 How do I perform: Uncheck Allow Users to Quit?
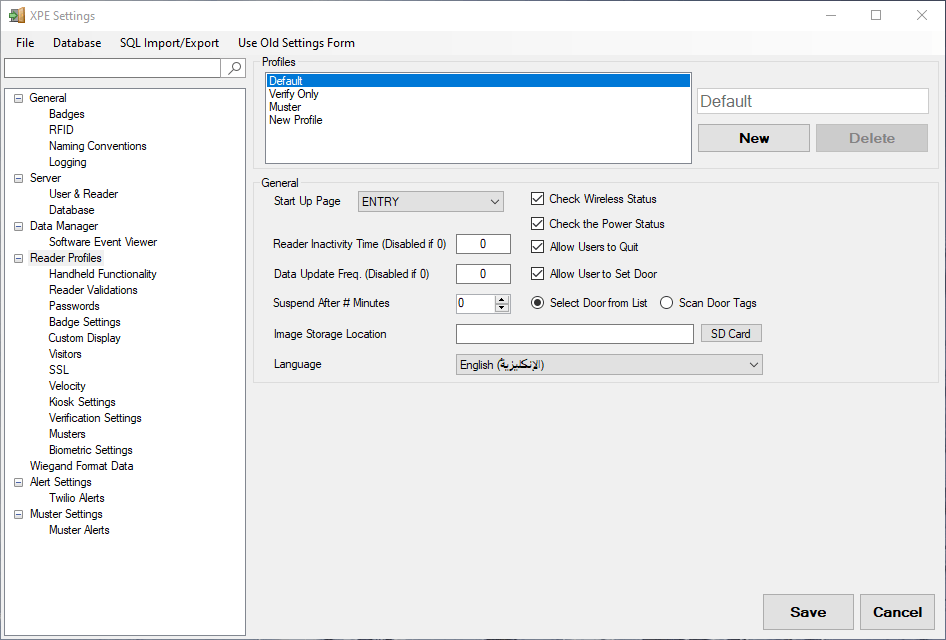(x=537, y=247)
